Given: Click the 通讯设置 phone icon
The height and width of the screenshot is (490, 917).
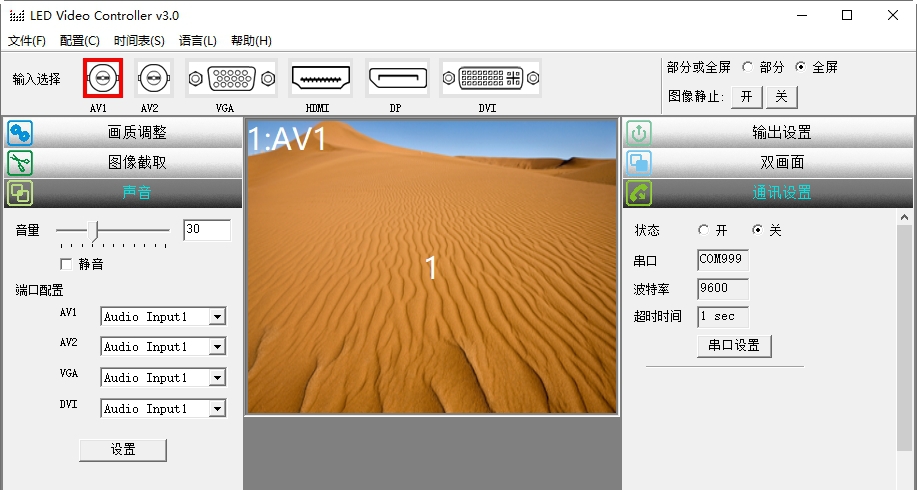Looking at the screenshot, I should coord(639,193).
